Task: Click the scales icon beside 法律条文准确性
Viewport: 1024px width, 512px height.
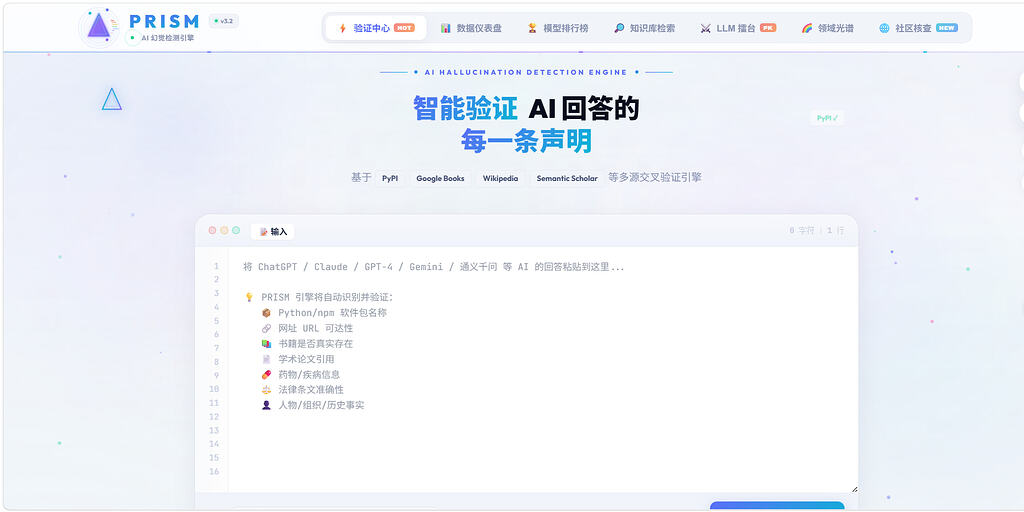Action: [x=266, y=390]
